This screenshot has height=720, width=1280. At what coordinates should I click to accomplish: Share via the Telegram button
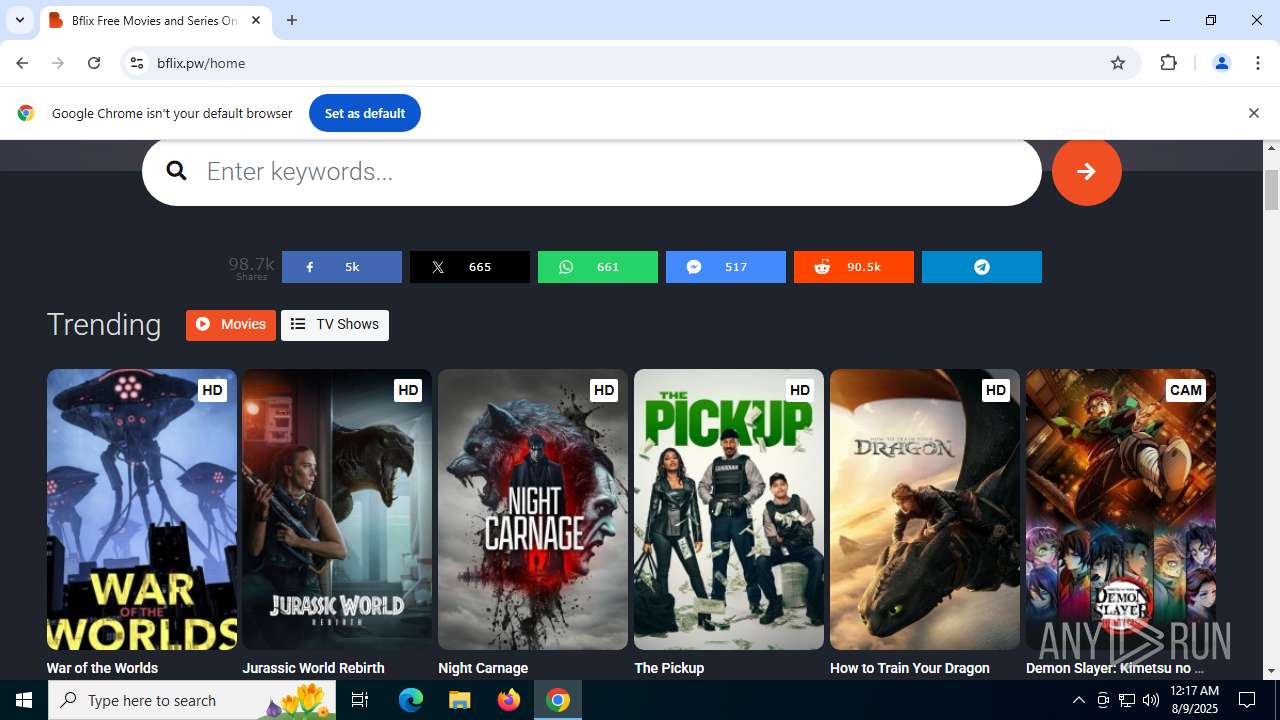981,267
